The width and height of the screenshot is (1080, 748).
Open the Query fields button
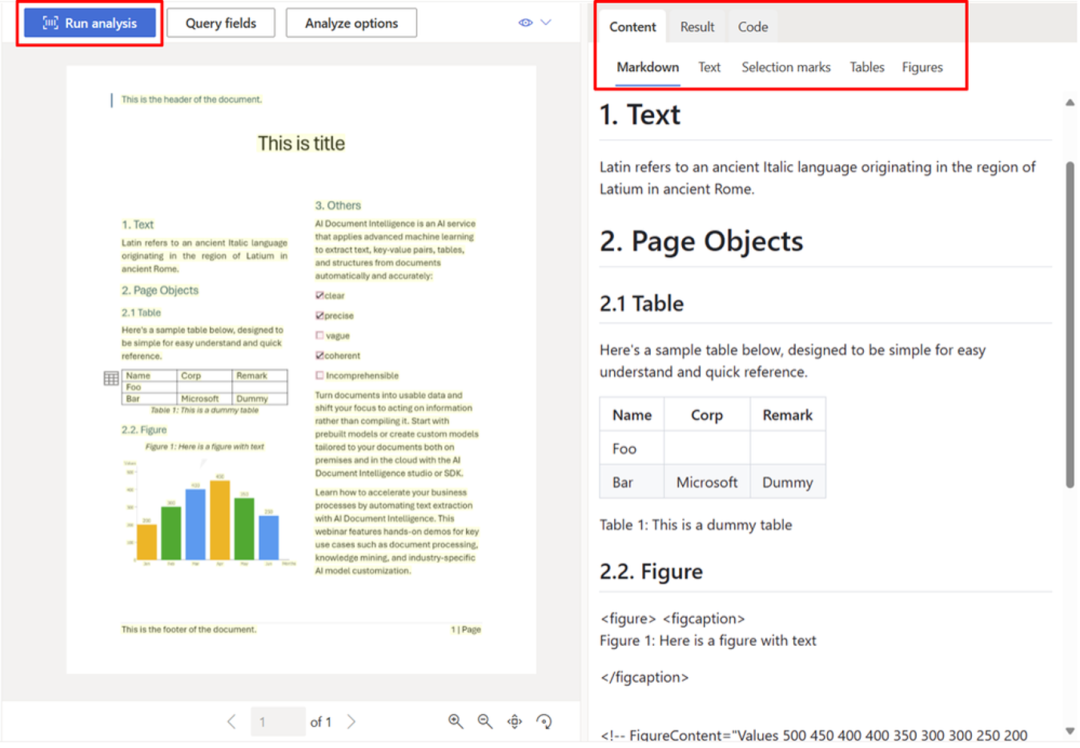tap(220, 23)
